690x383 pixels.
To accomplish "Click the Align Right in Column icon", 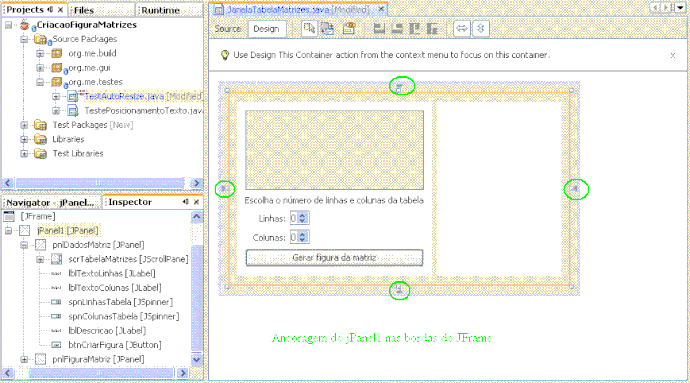I will point(397,29).
